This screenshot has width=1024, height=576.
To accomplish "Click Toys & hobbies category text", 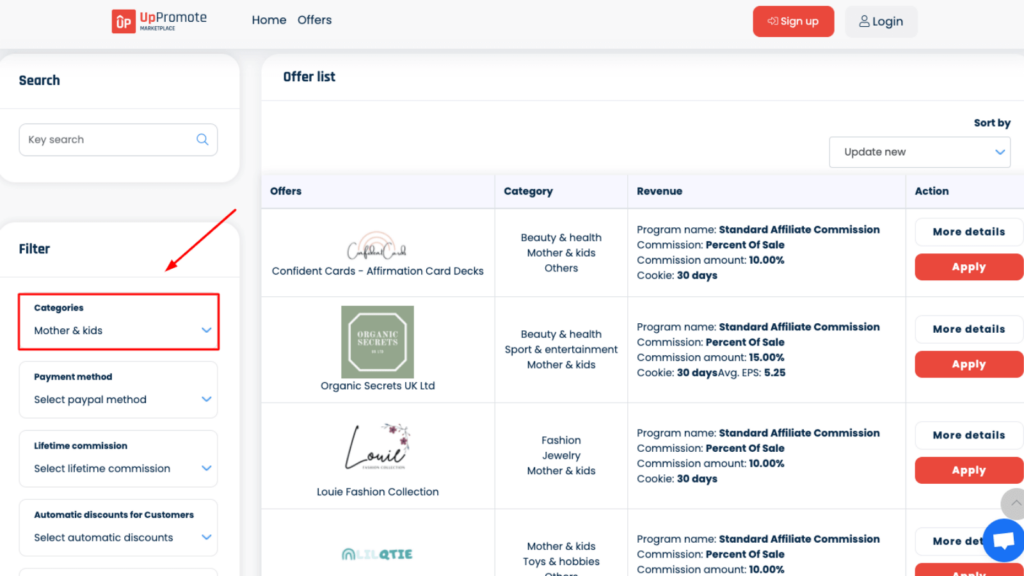I will pyautogui.click(x=561, y=562).
